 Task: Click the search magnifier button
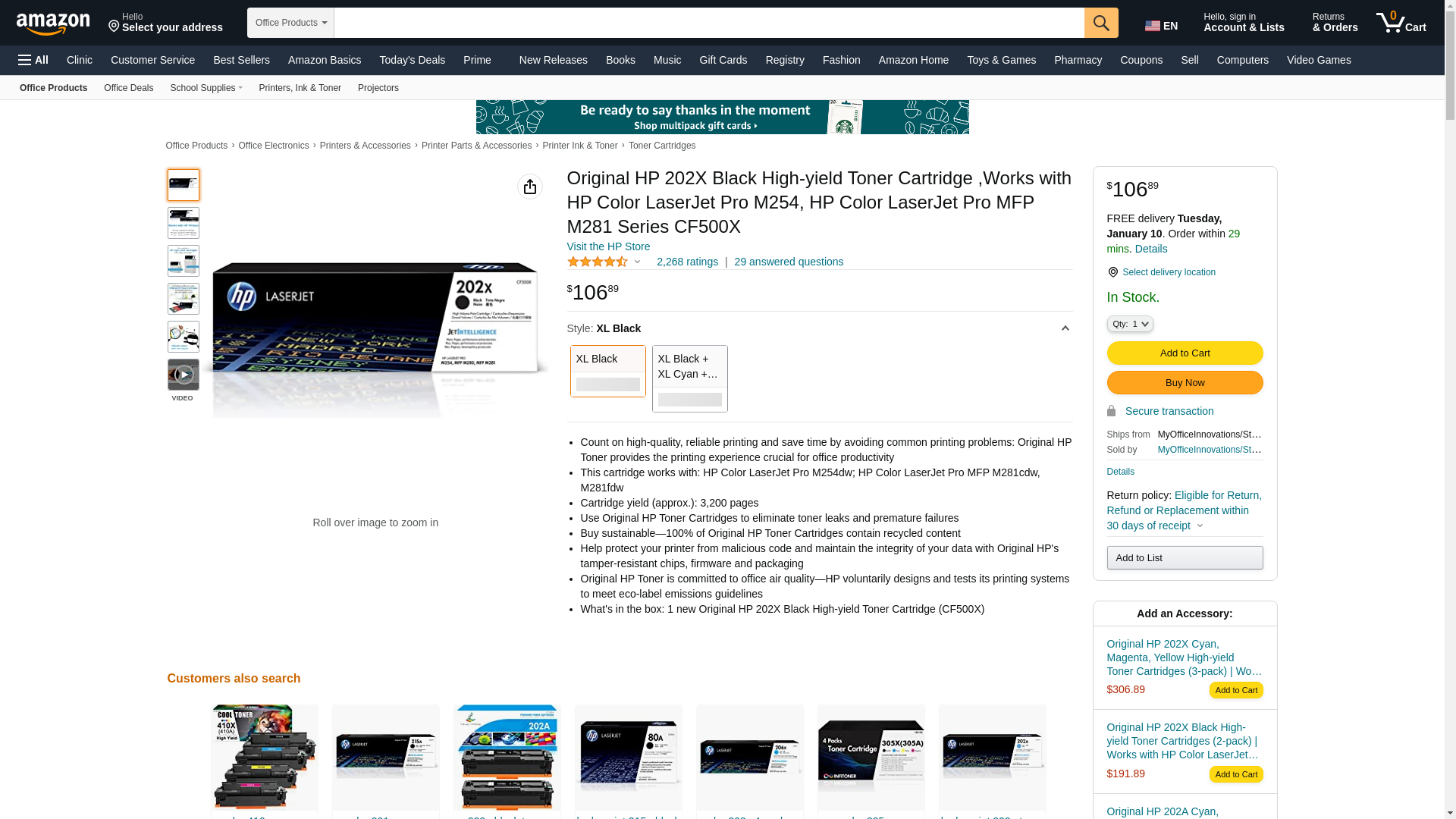click(1101, 23)
